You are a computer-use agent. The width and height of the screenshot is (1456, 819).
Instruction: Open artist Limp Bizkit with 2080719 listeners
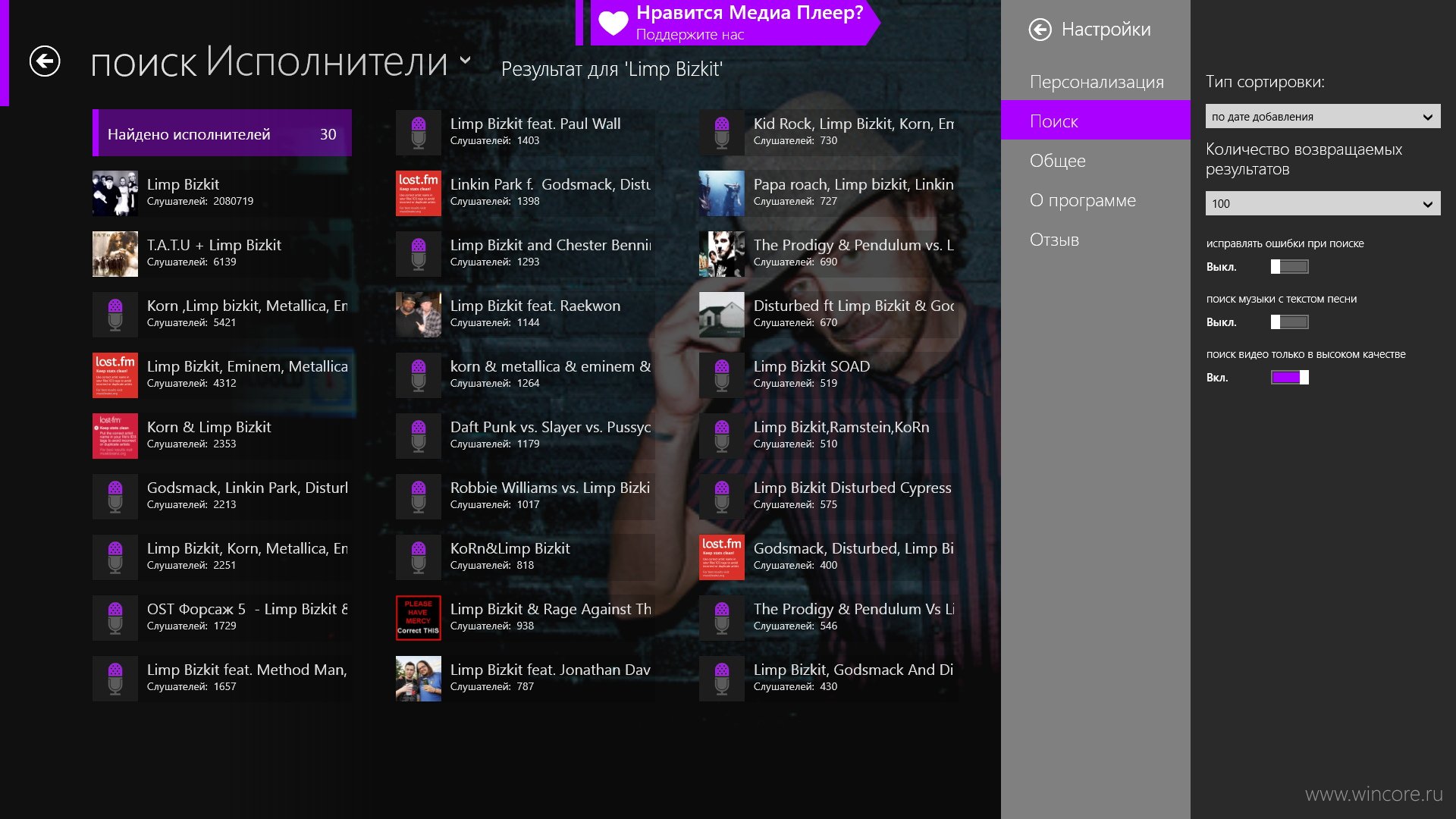[x=222, y=193]
